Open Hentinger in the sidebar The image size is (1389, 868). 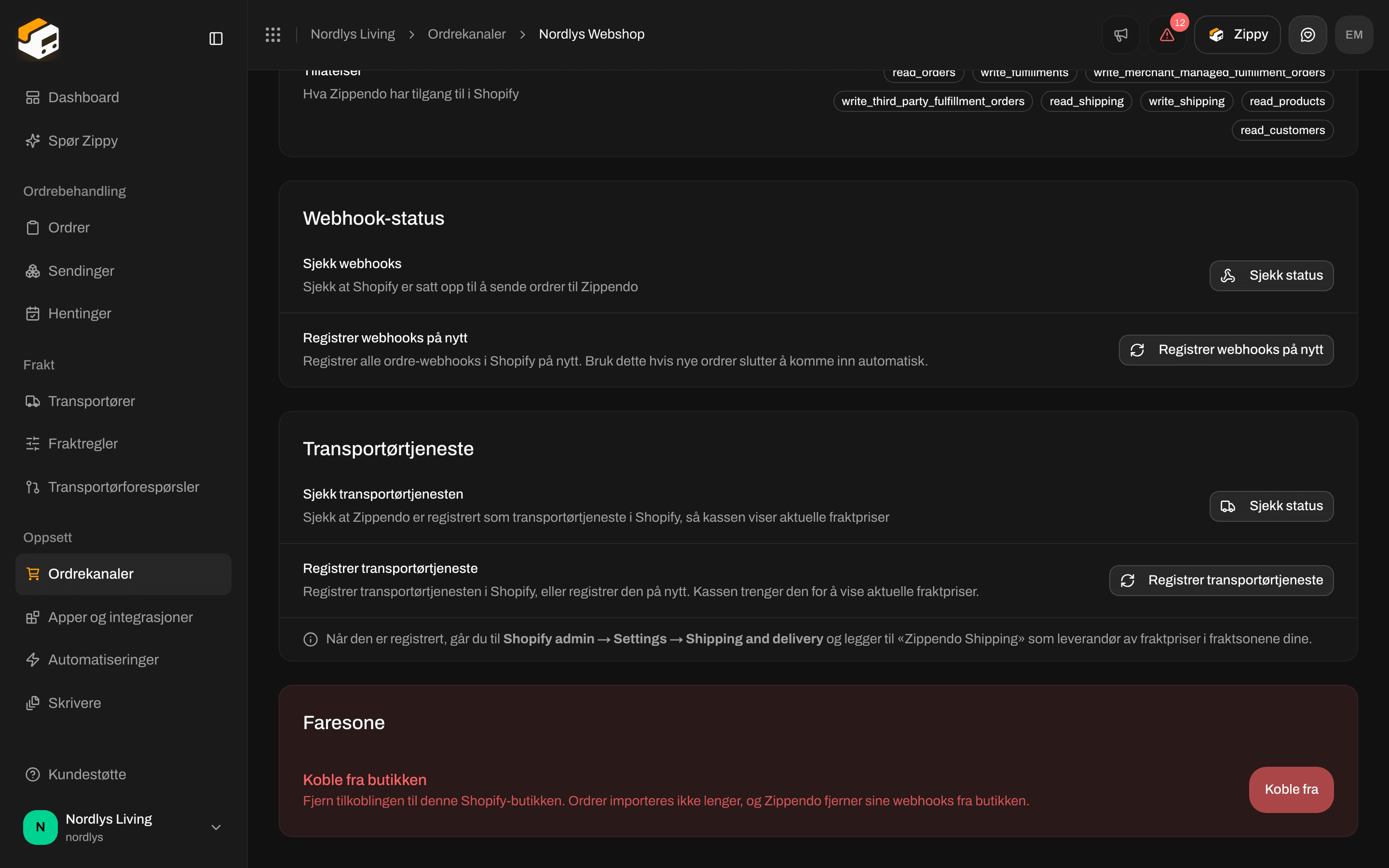(x=123, y=313)
